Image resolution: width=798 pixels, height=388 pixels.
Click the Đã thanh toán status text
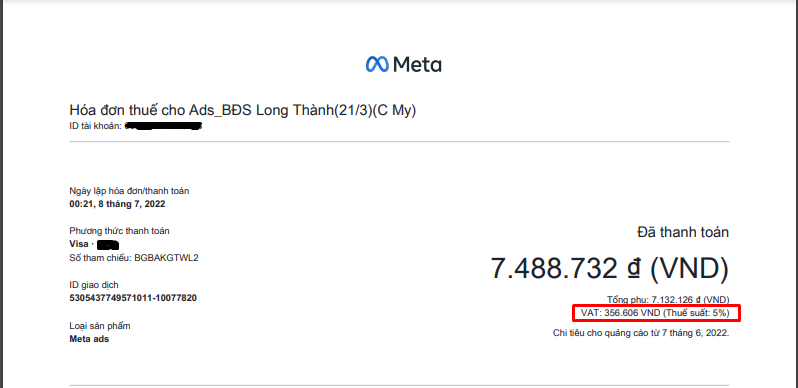point(683,233)
